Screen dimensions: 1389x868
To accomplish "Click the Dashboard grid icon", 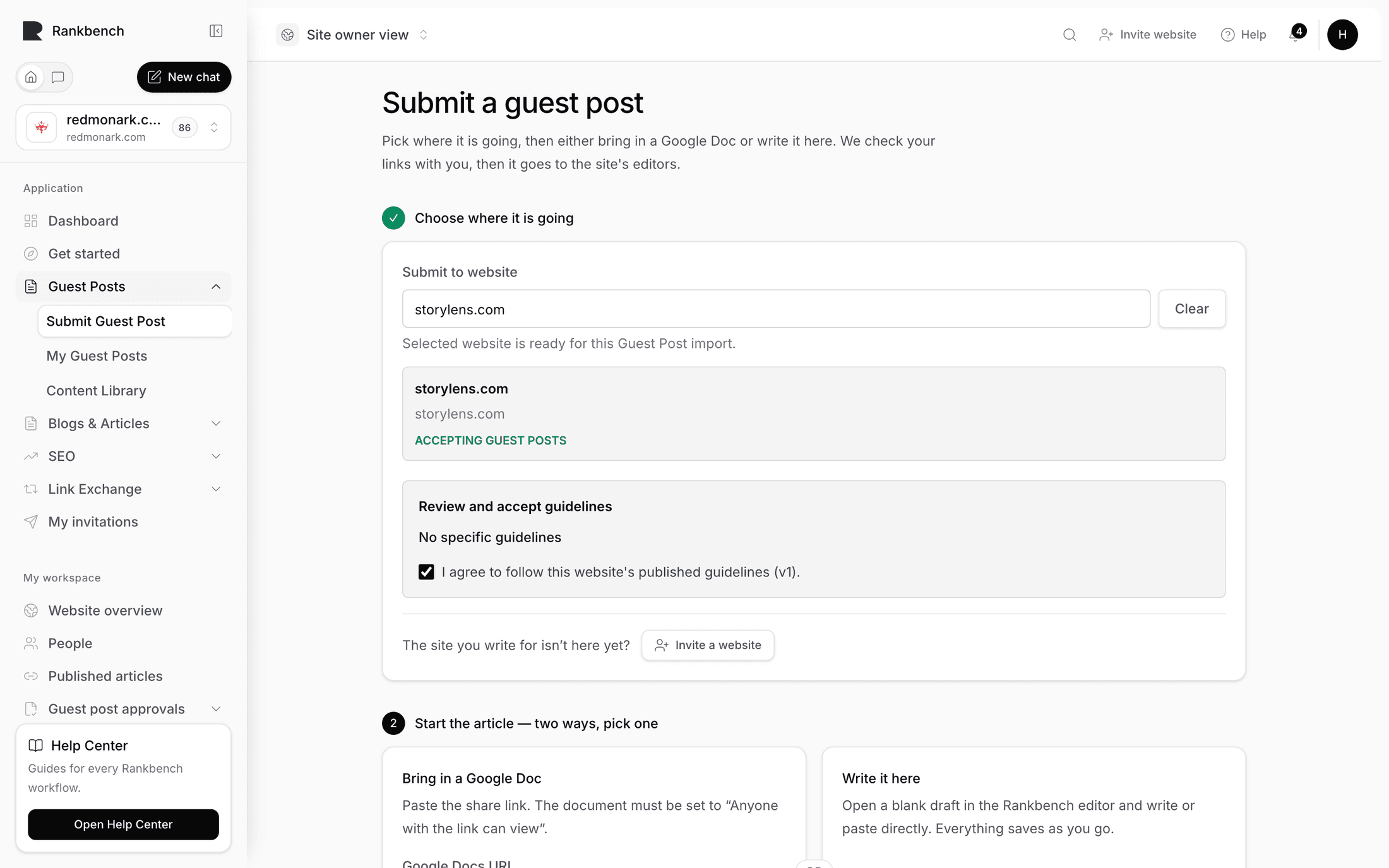I will point(31,221).
